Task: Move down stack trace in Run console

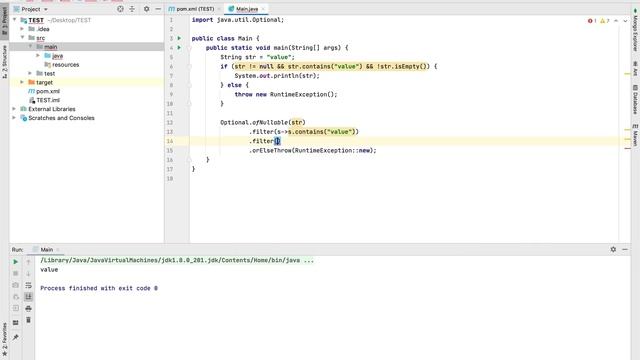Action: [28, 273]
